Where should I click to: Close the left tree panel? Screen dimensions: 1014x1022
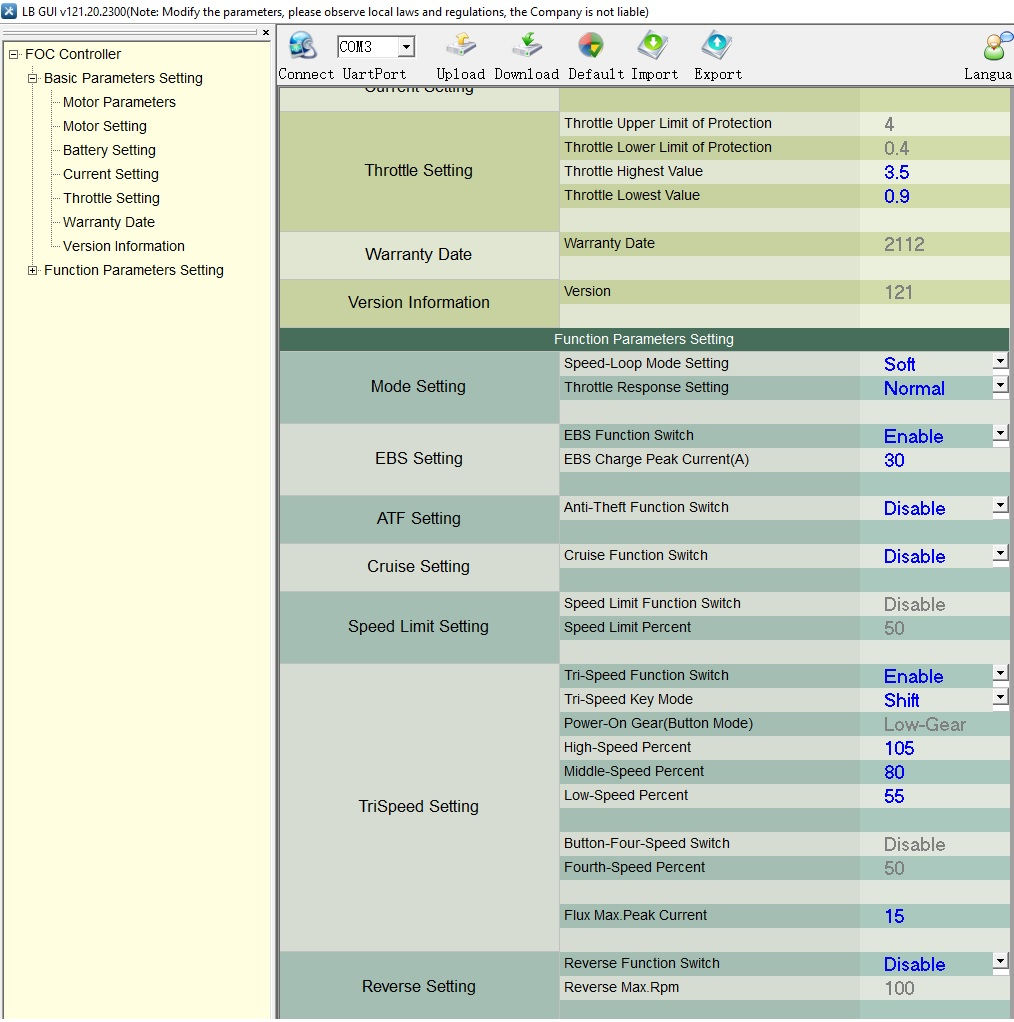(x=266, y=33)
